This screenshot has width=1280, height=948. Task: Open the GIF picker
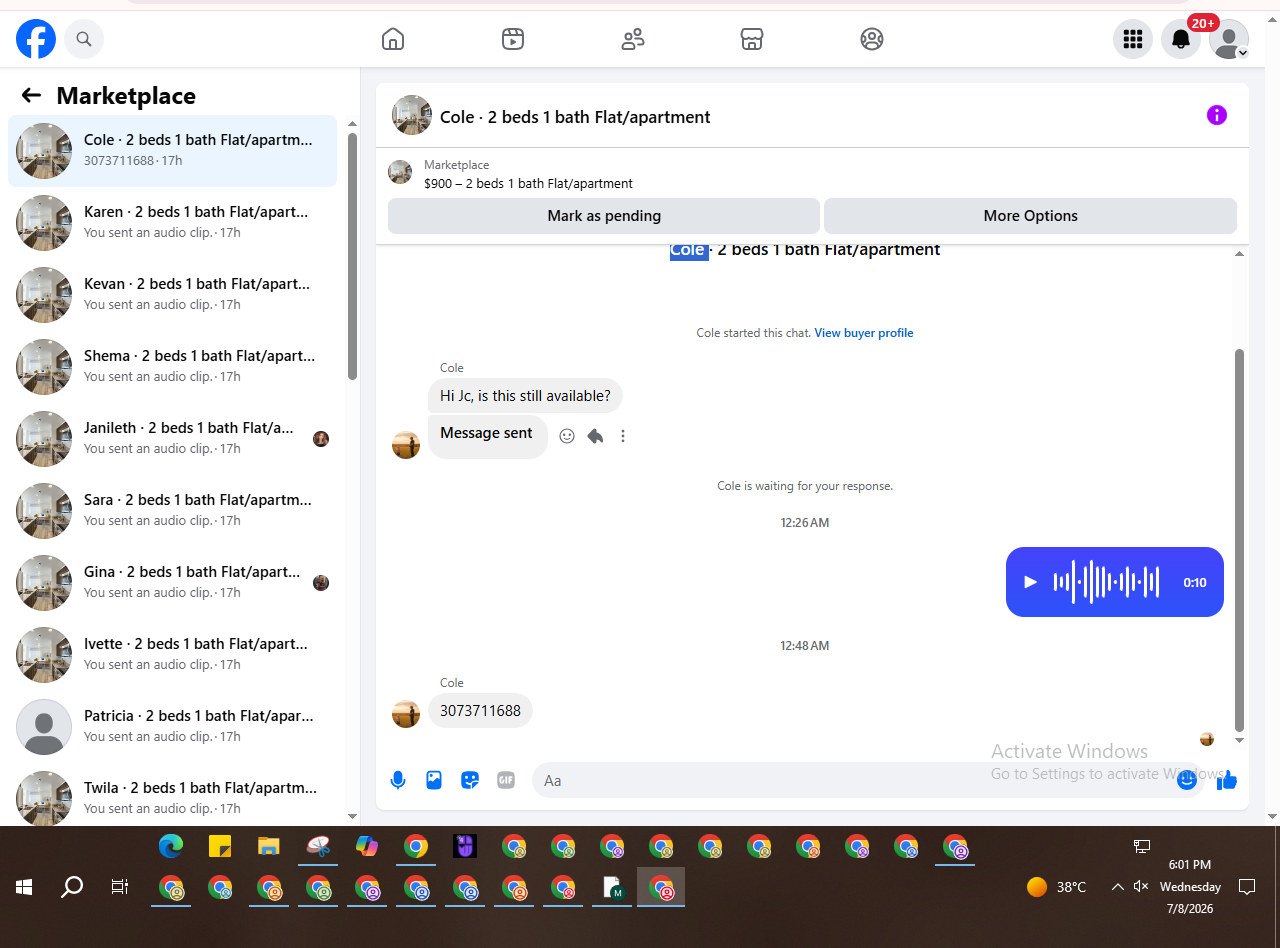(x=506, y=780)
